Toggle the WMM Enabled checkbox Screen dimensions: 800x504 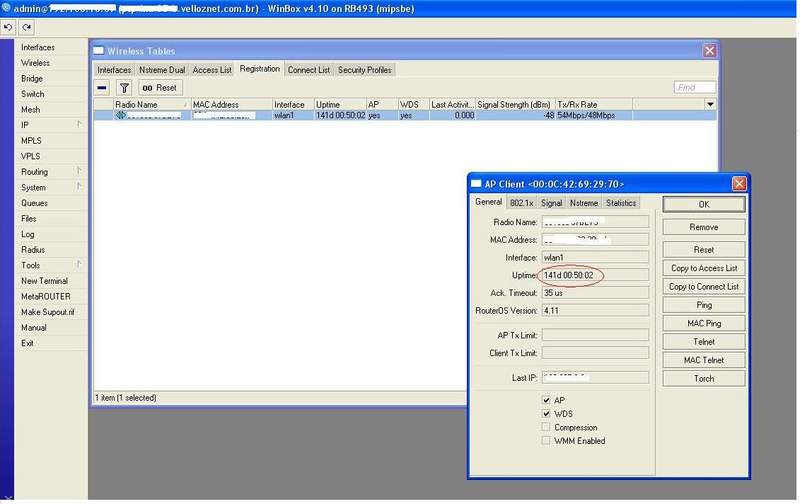click(x=546, y=441)
